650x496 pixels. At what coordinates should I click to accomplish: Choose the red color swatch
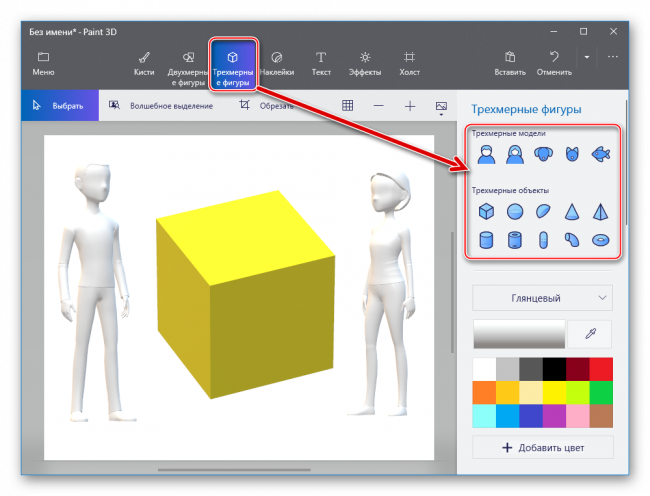pos(601,367)
